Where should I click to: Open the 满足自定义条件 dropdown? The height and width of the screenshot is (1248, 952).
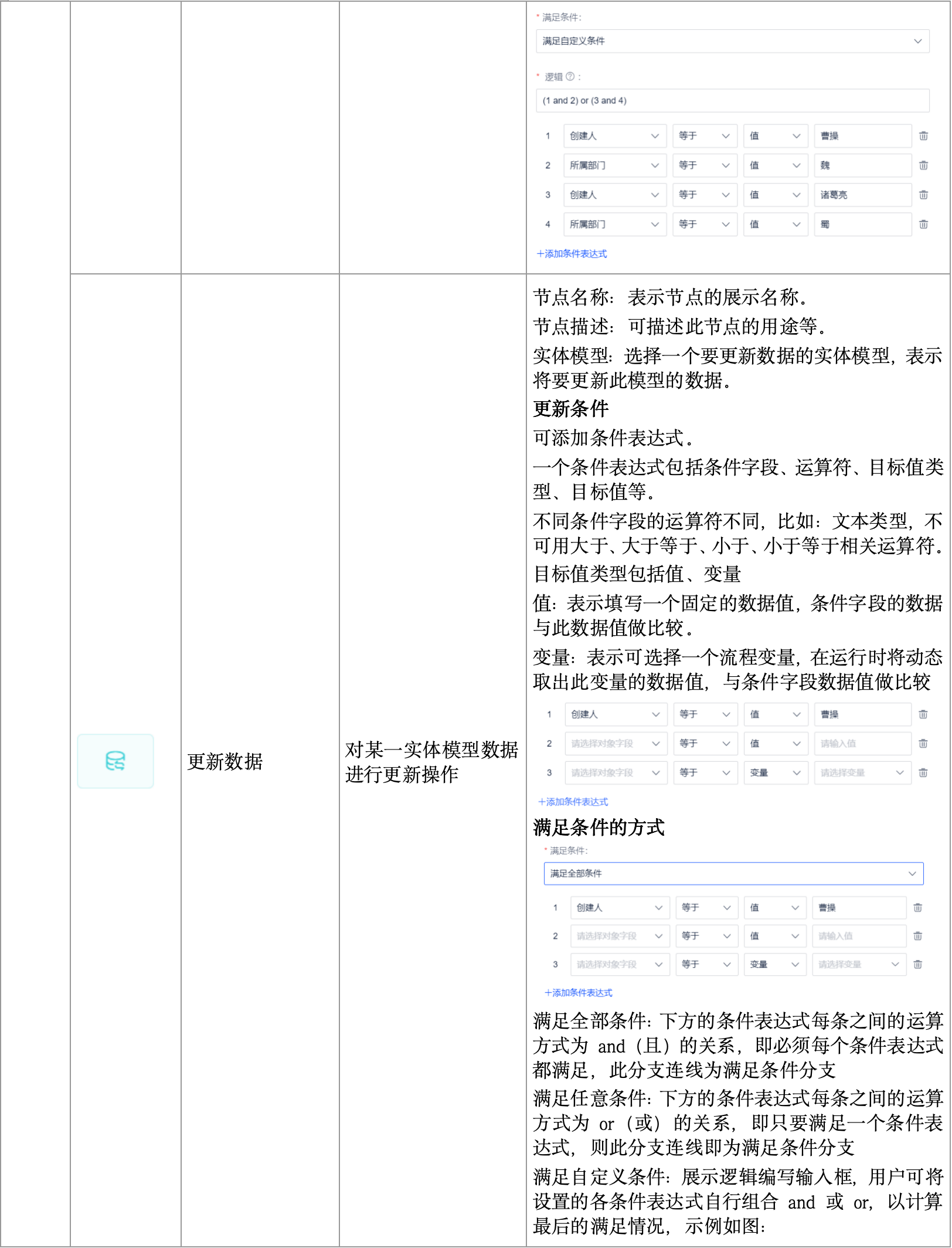point(732,41)
